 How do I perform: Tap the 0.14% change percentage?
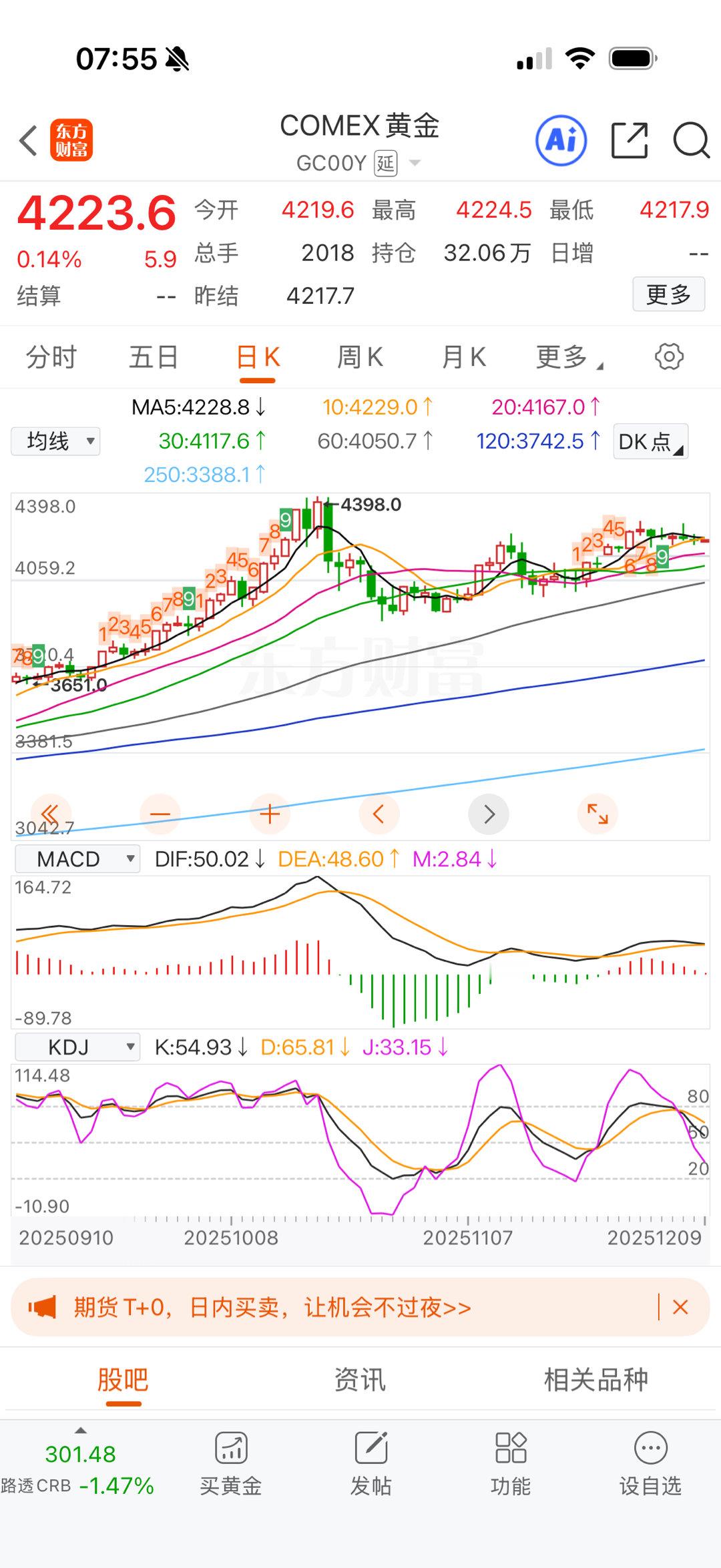tap(49, 259)
